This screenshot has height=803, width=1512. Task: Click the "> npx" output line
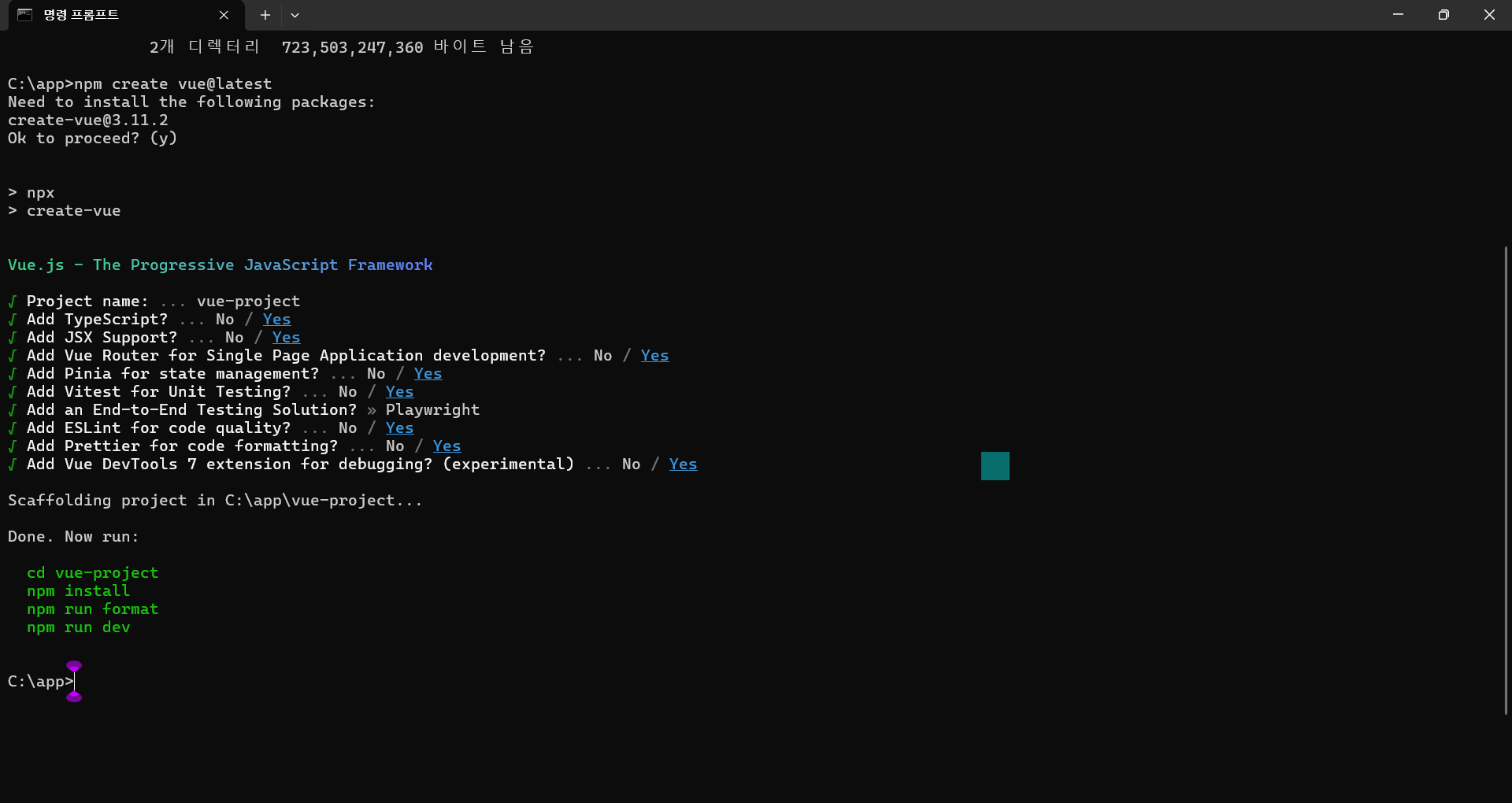31,192
